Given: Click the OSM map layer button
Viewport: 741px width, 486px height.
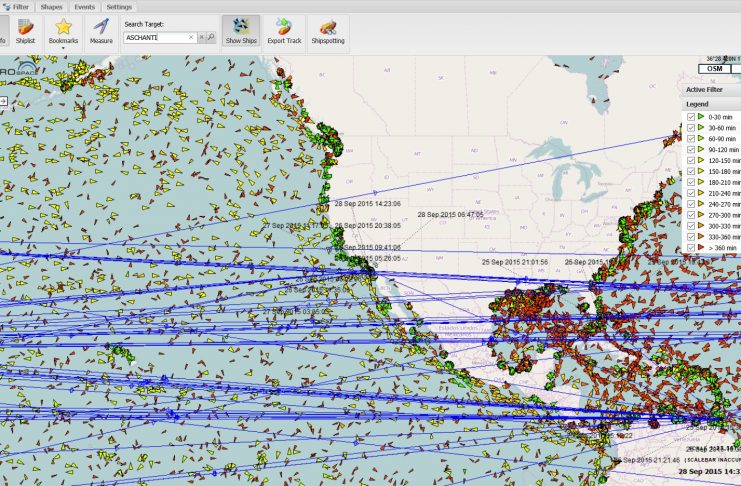Looking at the screenshot, I should pyautogui.click(x=715, y=69).
